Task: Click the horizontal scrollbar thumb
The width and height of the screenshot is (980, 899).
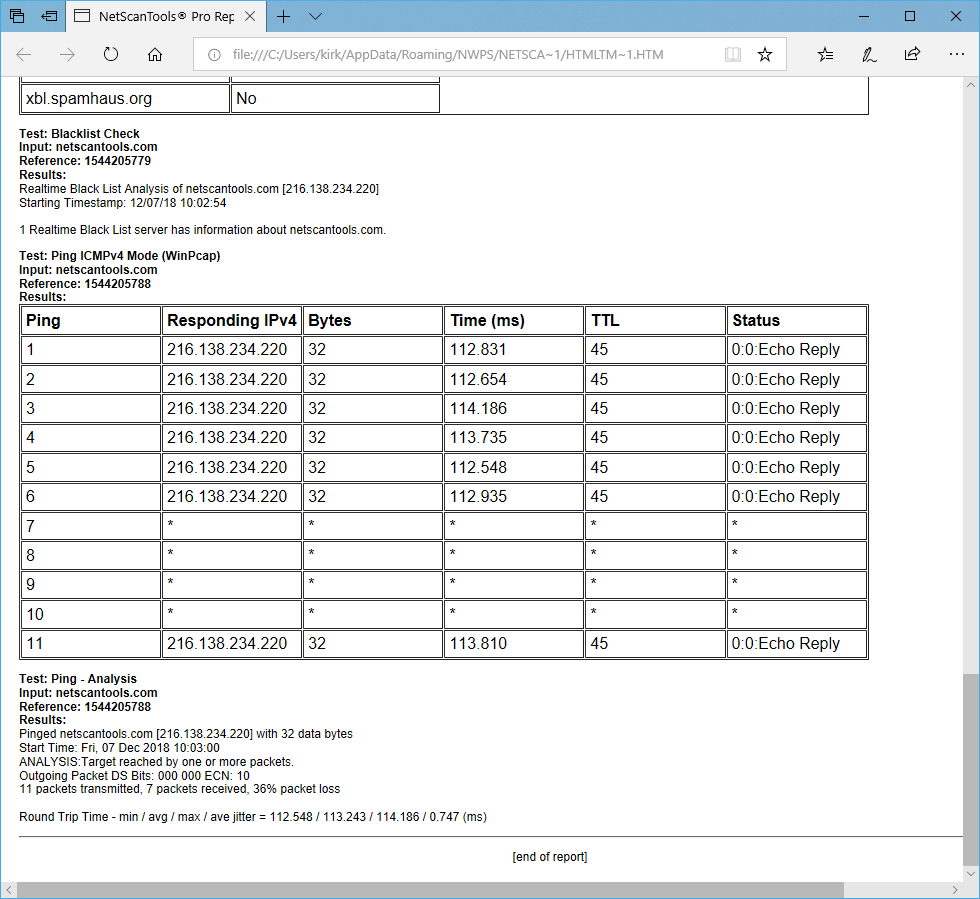Action: (430, 890)
